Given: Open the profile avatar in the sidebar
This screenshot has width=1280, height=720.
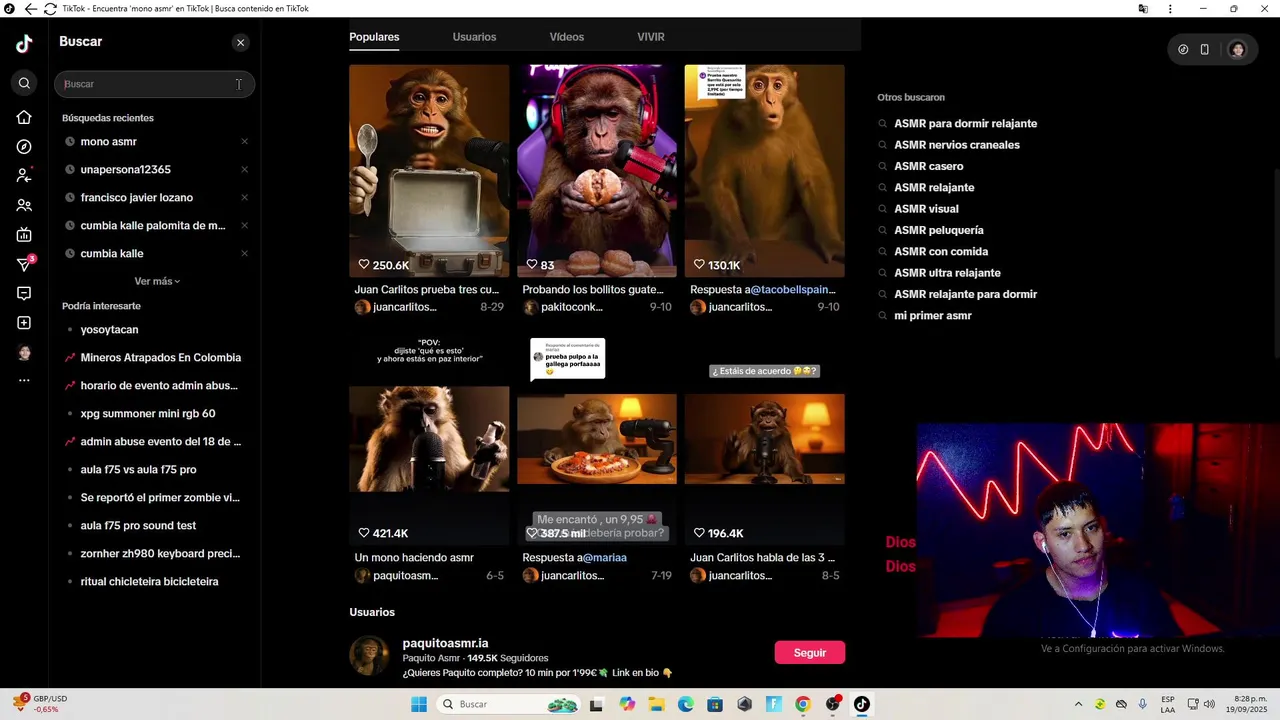Looking at the screenshot, I should tap(24, 352).
